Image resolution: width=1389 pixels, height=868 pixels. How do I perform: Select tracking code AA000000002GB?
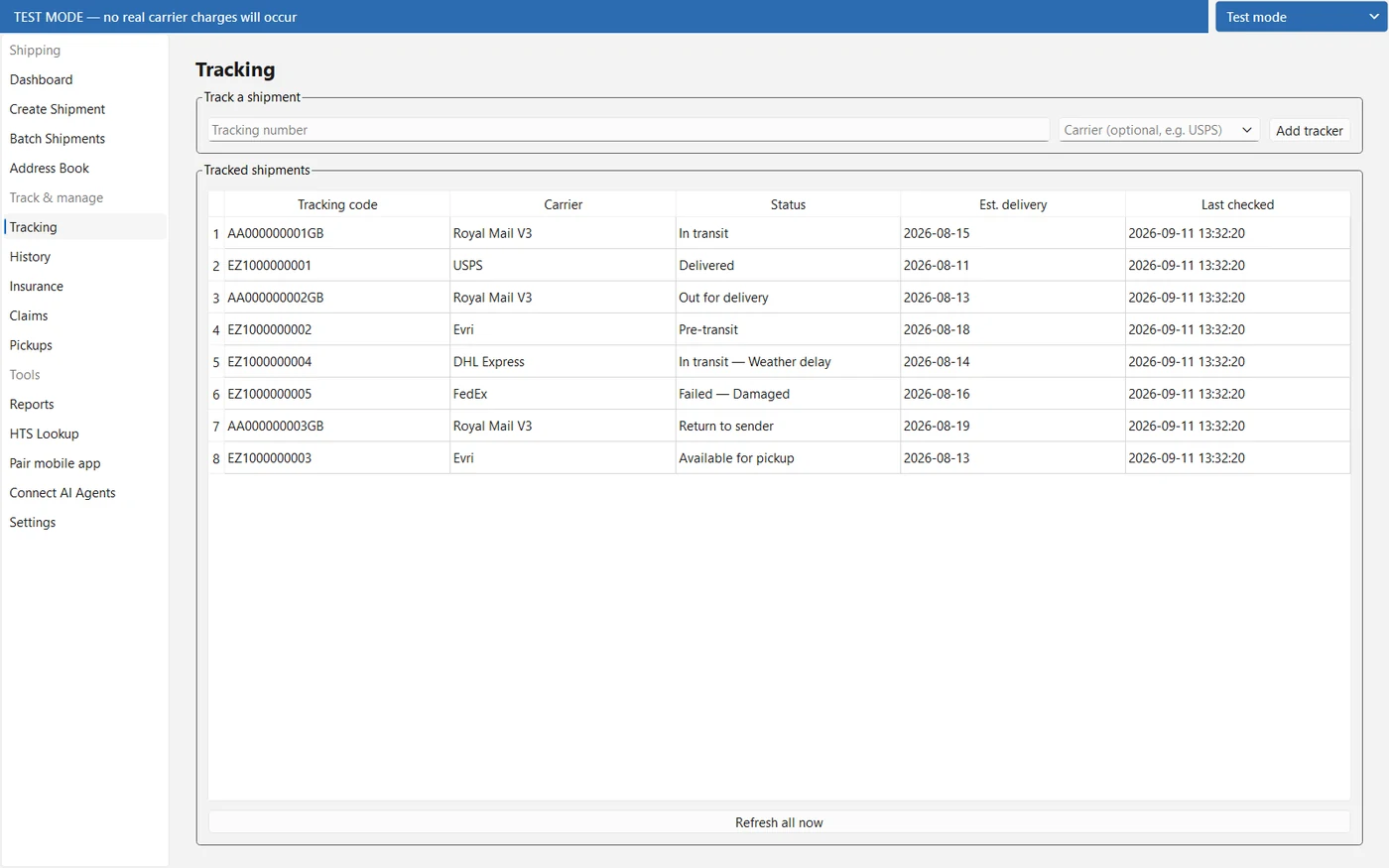pos(337,298)
